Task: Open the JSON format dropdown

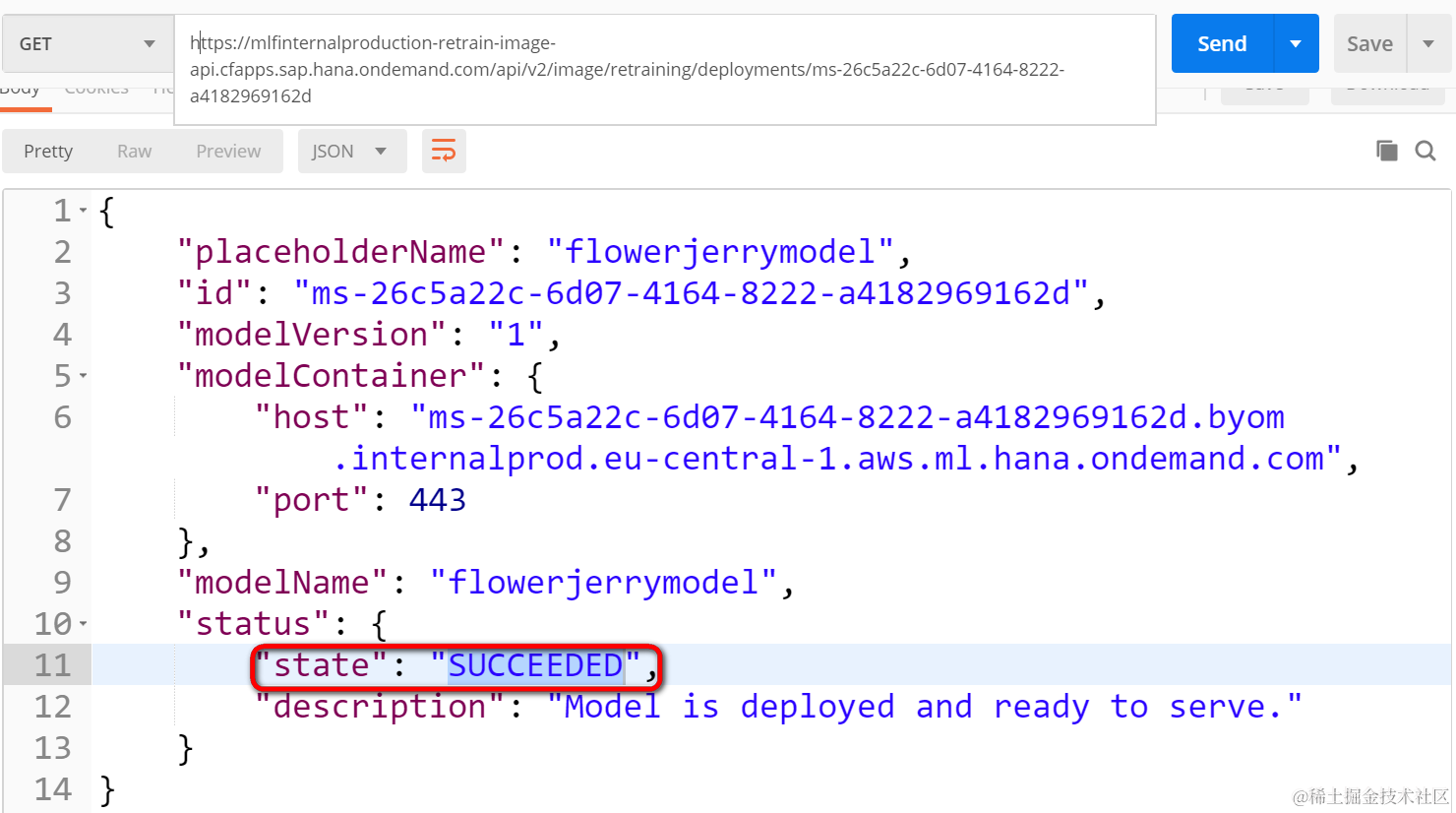Action: click(x=351, y=151)
